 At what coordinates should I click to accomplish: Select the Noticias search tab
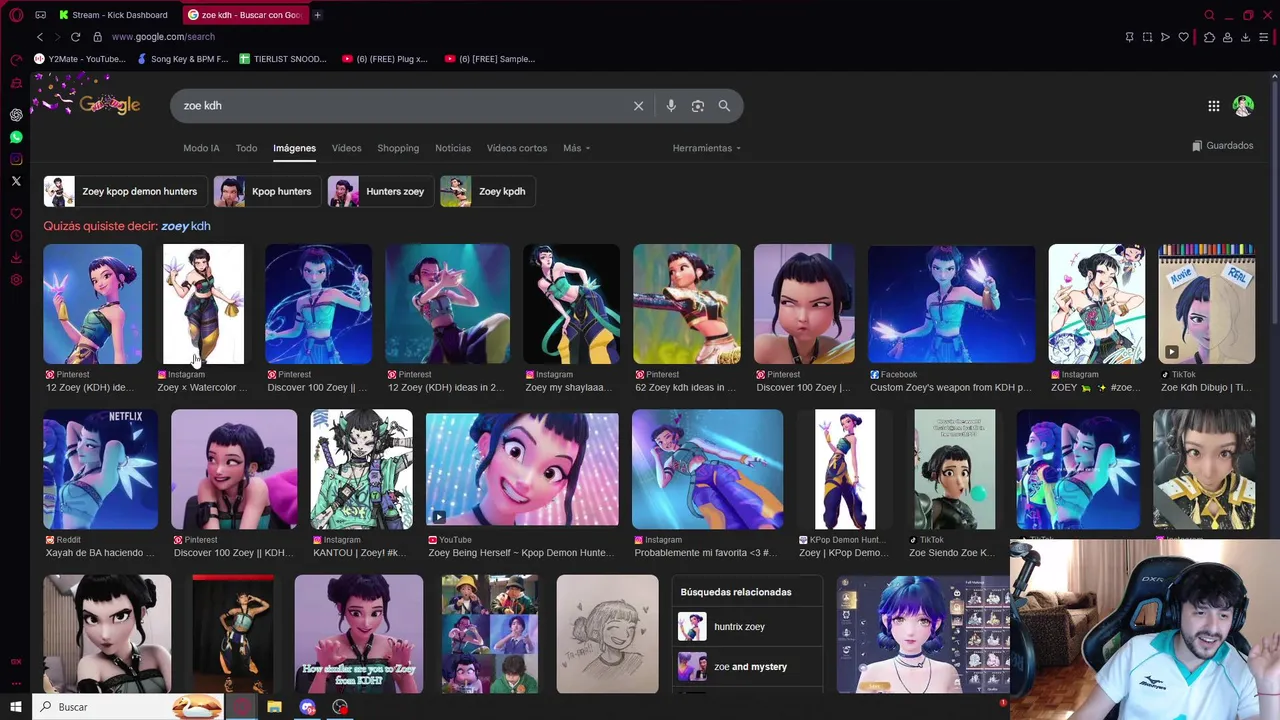click(453, 148)
